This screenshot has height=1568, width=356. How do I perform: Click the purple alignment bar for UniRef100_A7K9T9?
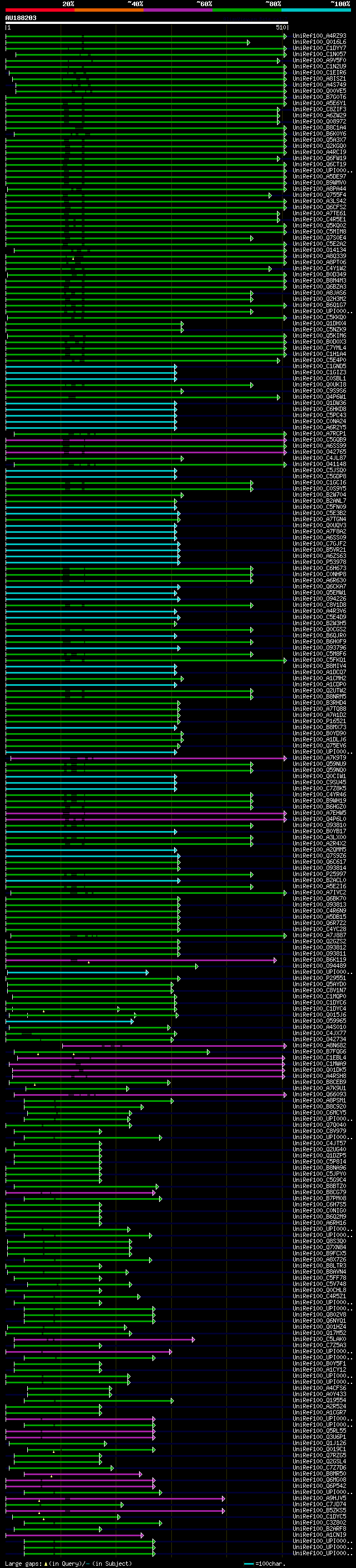[148, 759]
